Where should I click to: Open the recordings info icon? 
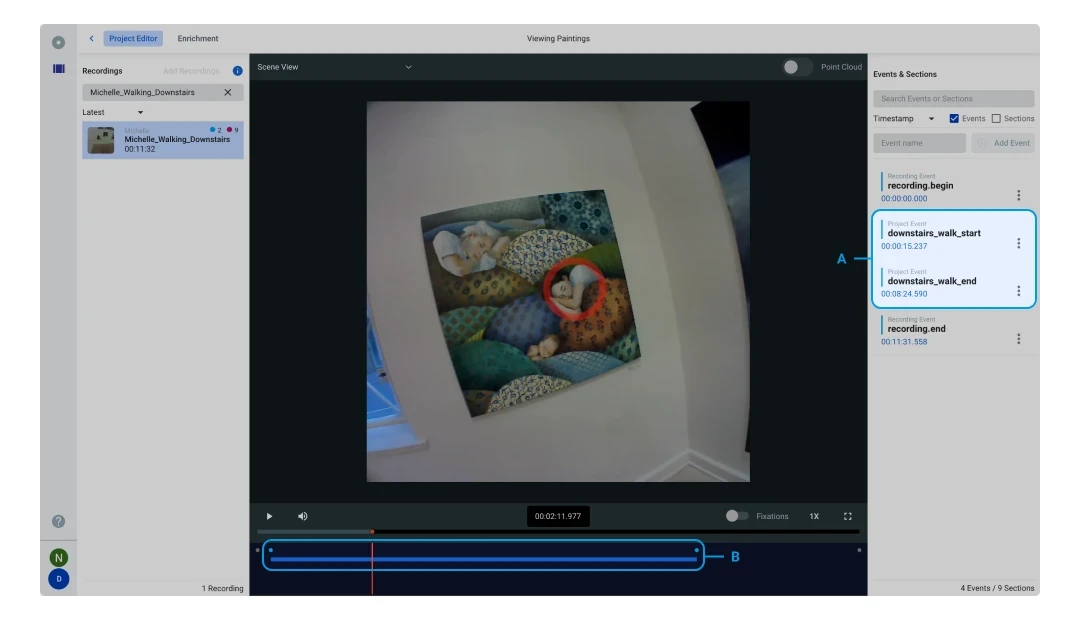(238, 71)
